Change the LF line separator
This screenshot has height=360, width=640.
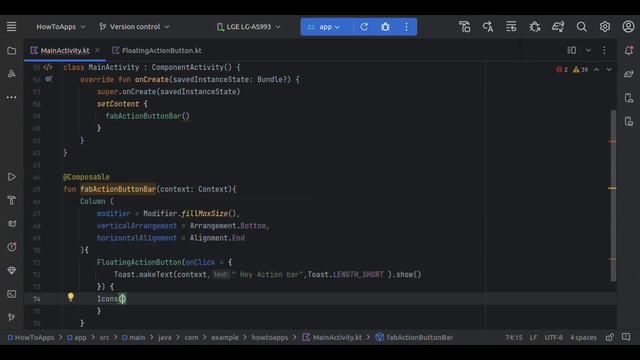[x=533, y=338]
